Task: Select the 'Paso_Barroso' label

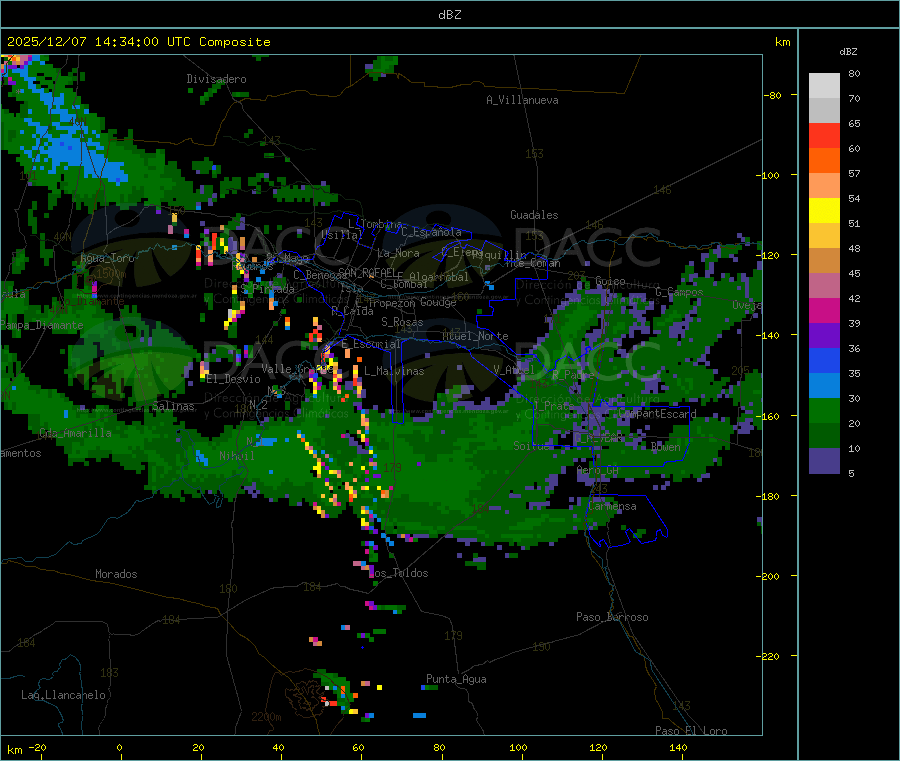Action: (x=612, y=617)
